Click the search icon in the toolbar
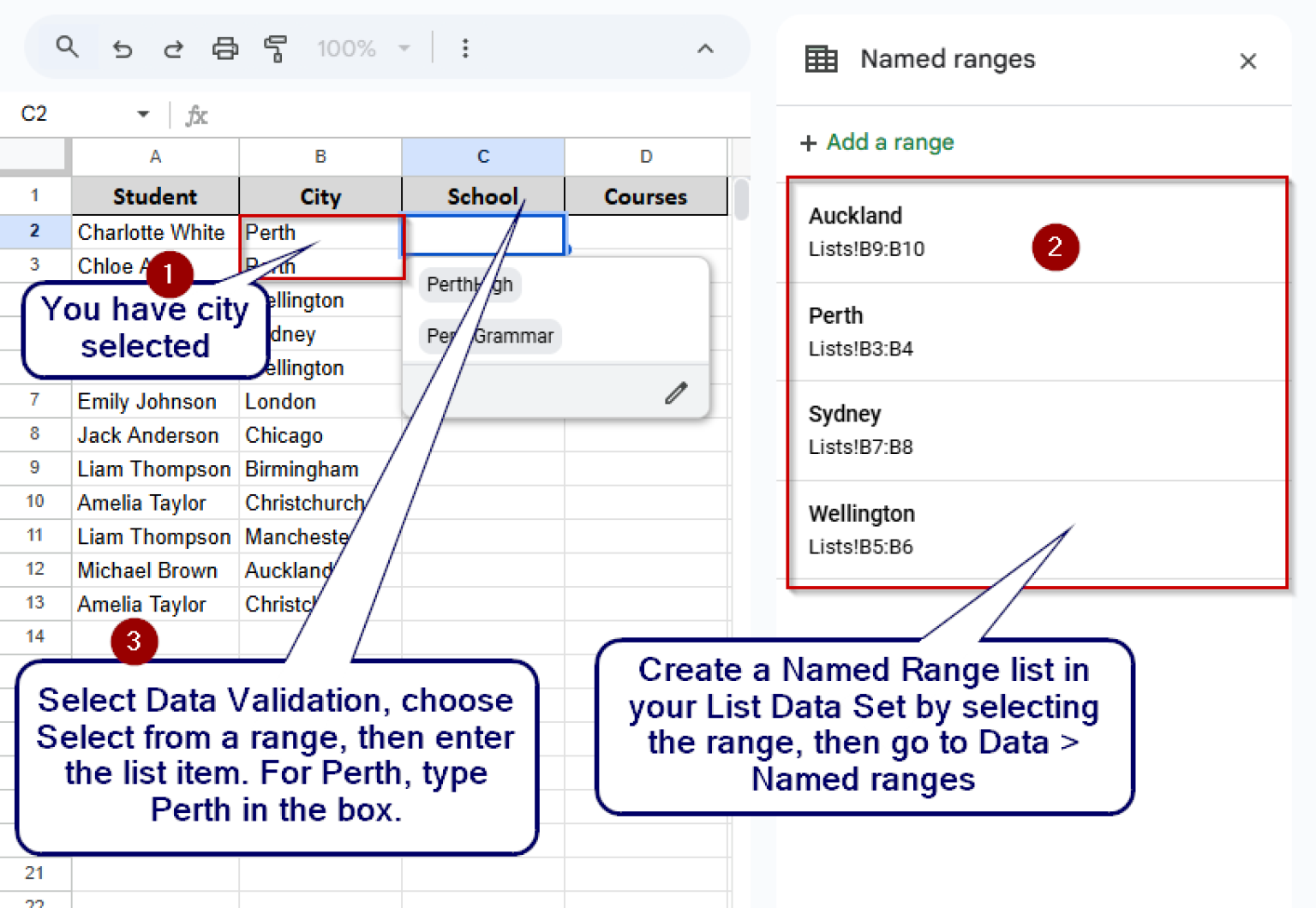1316x908 pixels. (67, 47)
